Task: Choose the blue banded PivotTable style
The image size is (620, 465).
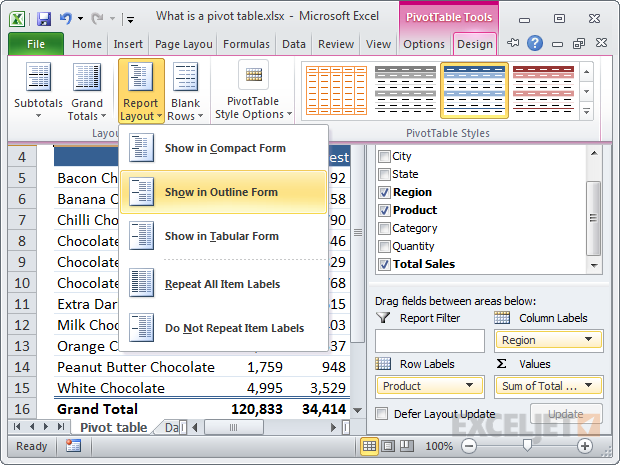Action: pyautogui.click(x=474, y=91)
